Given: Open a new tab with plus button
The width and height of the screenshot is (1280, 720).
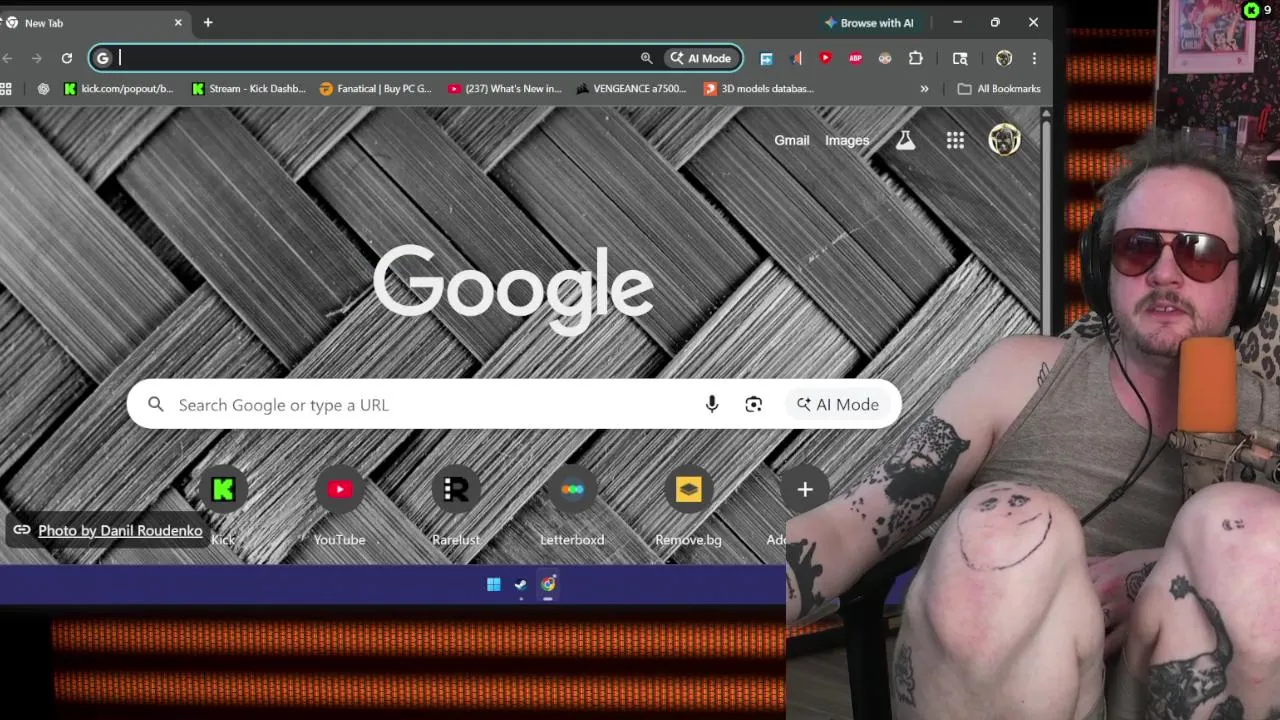Looking at the screenshot, I should tap(208, 22).
